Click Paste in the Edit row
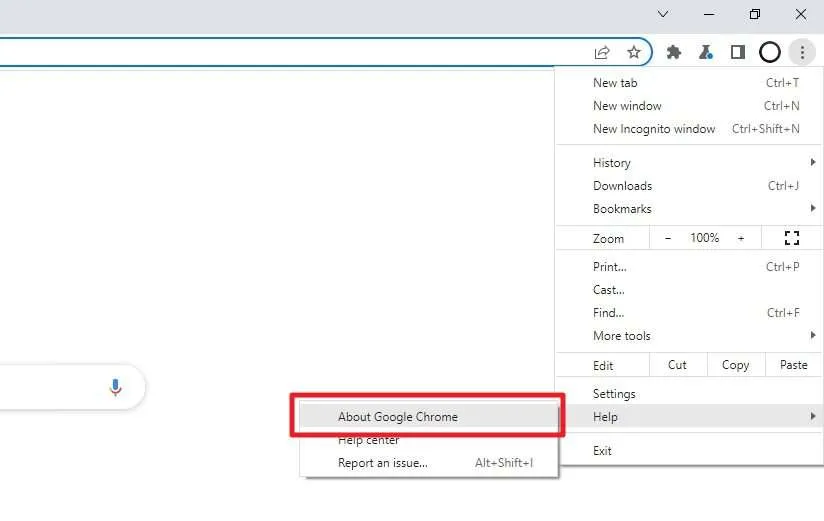The height and width of the screenshot is (521, 824). point(794,365)
